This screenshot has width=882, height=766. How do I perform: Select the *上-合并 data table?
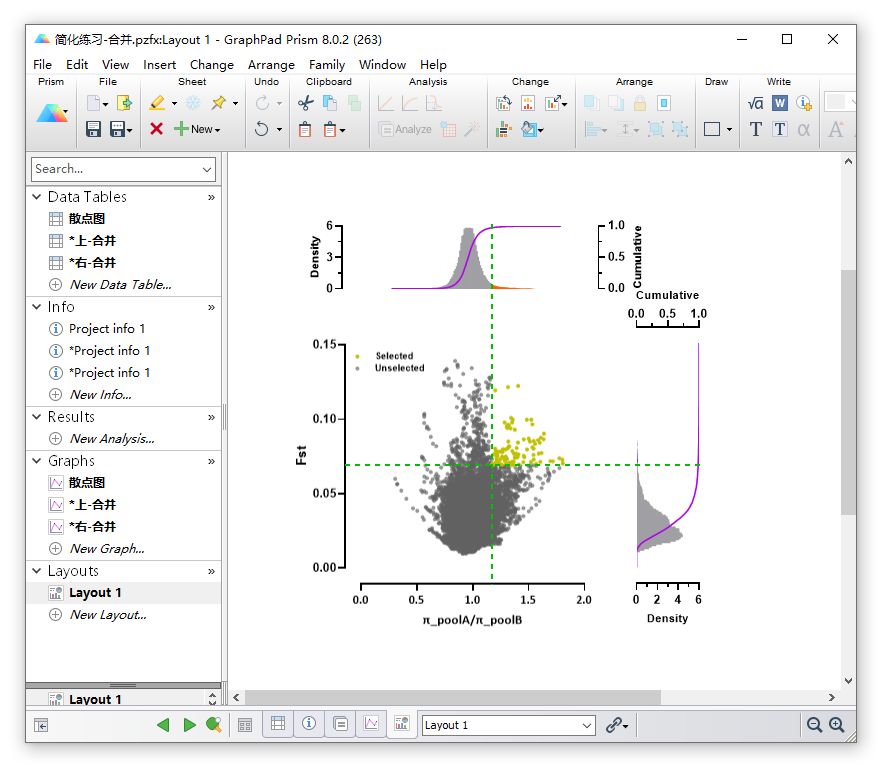92,241
